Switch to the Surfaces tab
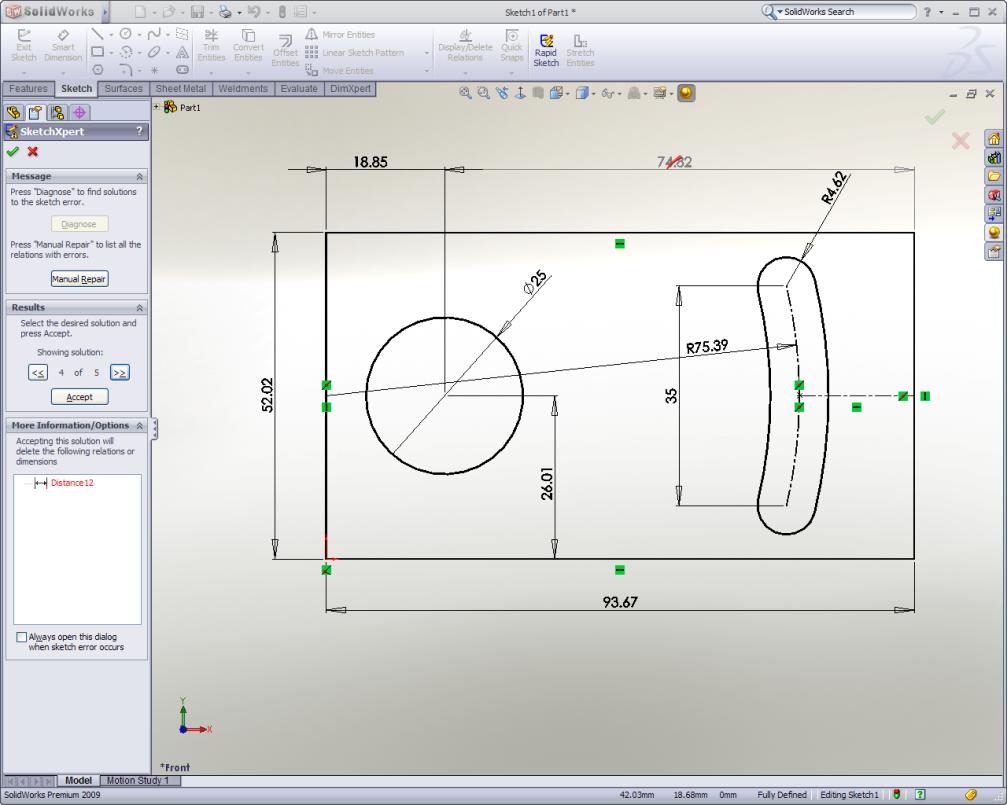This screenshot has width=1008, height=805. (123, 89)
